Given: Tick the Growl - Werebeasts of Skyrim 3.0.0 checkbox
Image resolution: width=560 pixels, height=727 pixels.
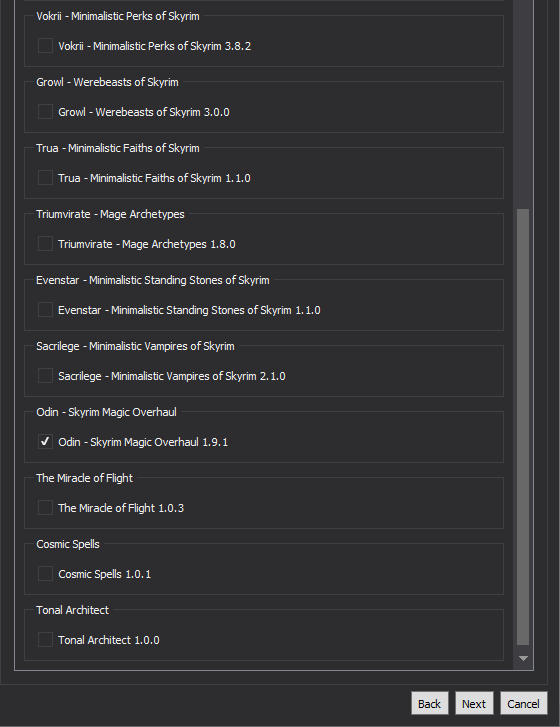Looking at the screenshot, I should coord(45,111).
